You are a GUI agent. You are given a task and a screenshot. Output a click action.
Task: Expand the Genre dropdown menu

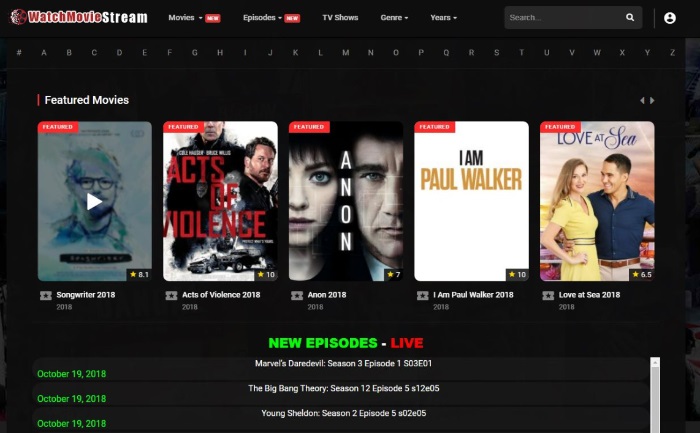coord(394,18)
